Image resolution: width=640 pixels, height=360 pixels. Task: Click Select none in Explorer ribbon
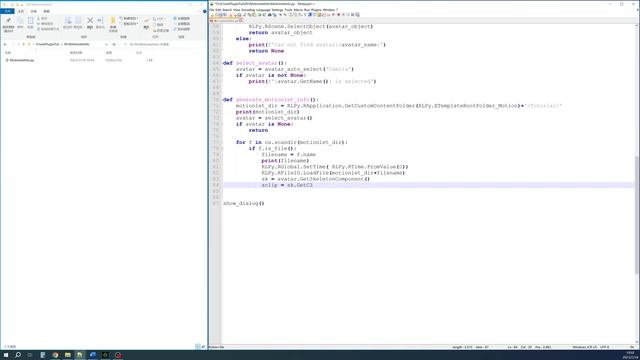(x=182, y=24)
